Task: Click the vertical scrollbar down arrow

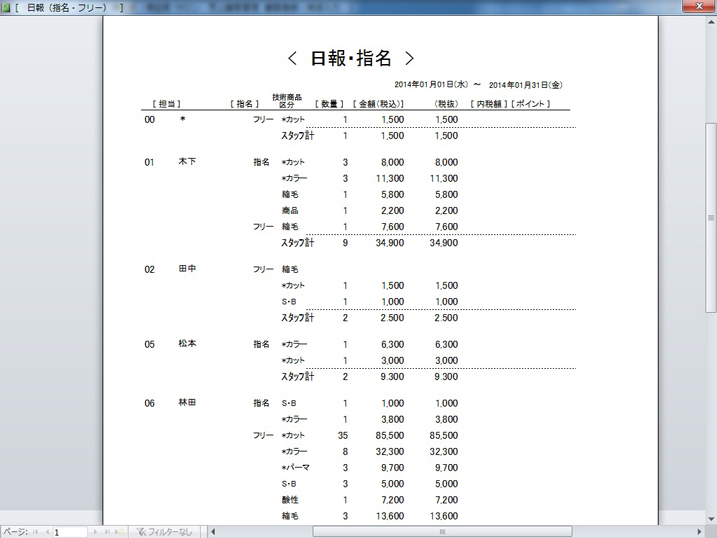Action: [x=711, y=519]
